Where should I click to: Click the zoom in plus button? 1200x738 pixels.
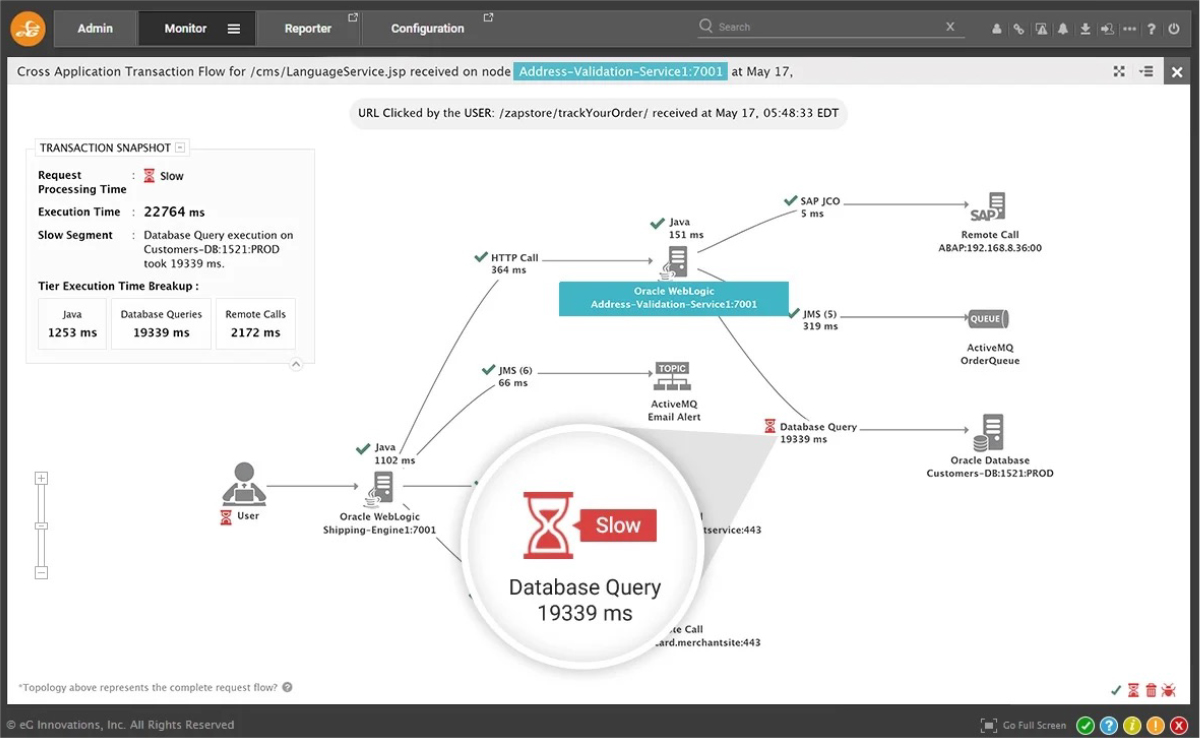pos(41,478)
